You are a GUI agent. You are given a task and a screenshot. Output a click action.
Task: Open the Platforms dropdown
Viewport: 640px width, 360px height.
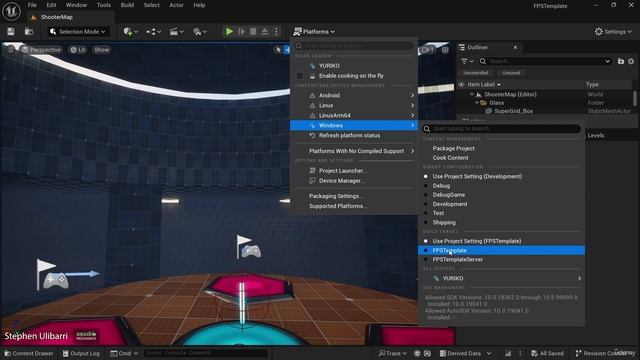314,31
